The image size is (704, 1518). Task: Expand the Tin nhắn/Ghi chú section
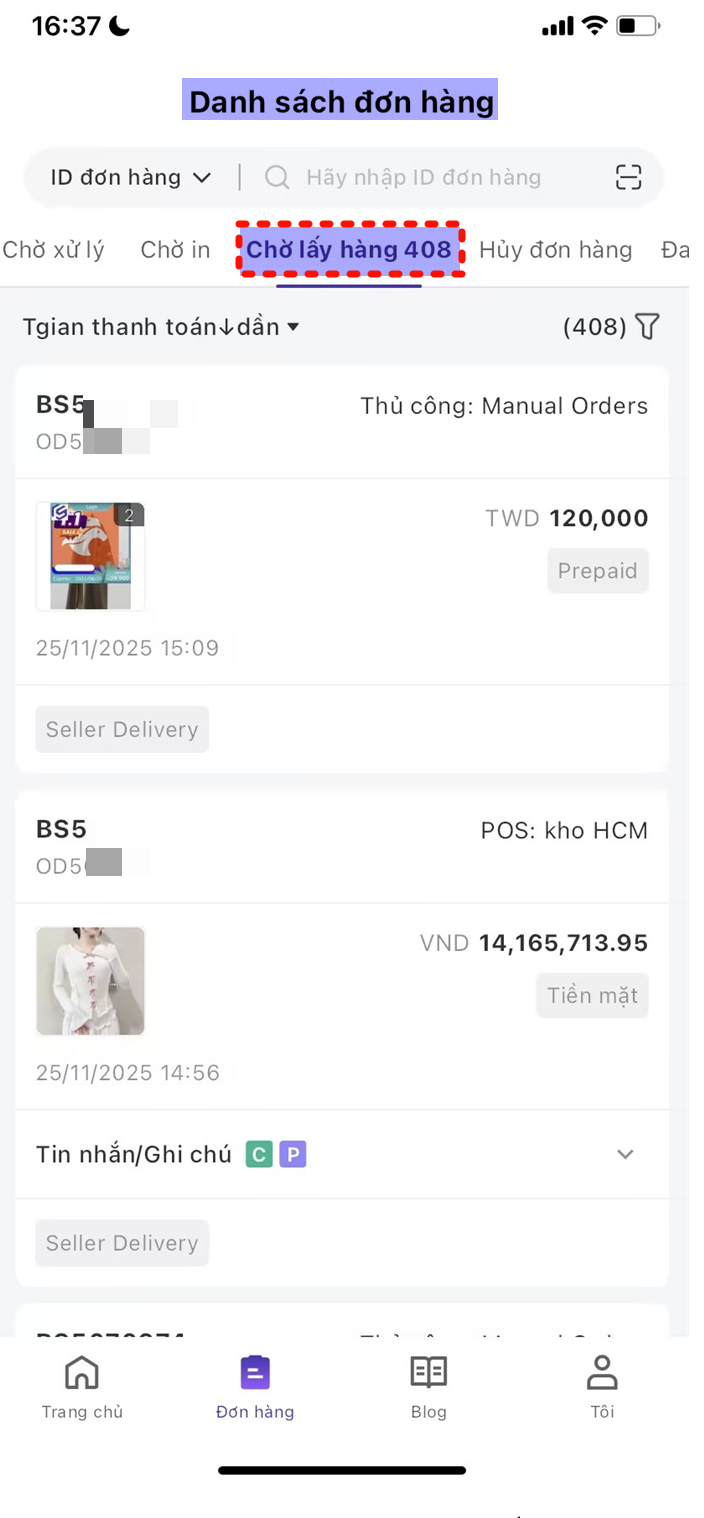pos(625,1154)
